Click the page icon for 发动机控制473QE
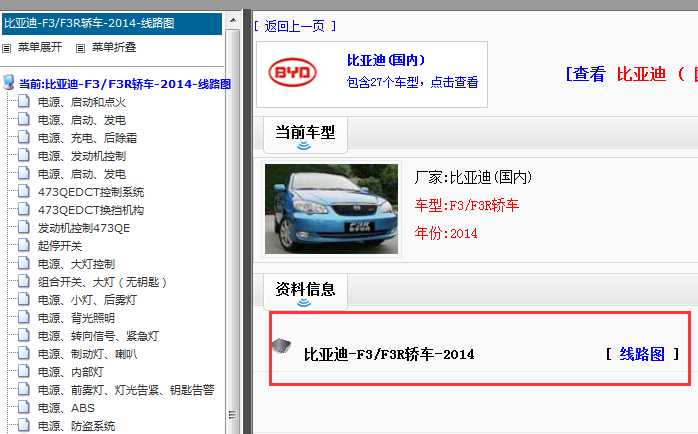Viewport: 698px width, 434px height. pyautogui.click(x=24, y=227)
